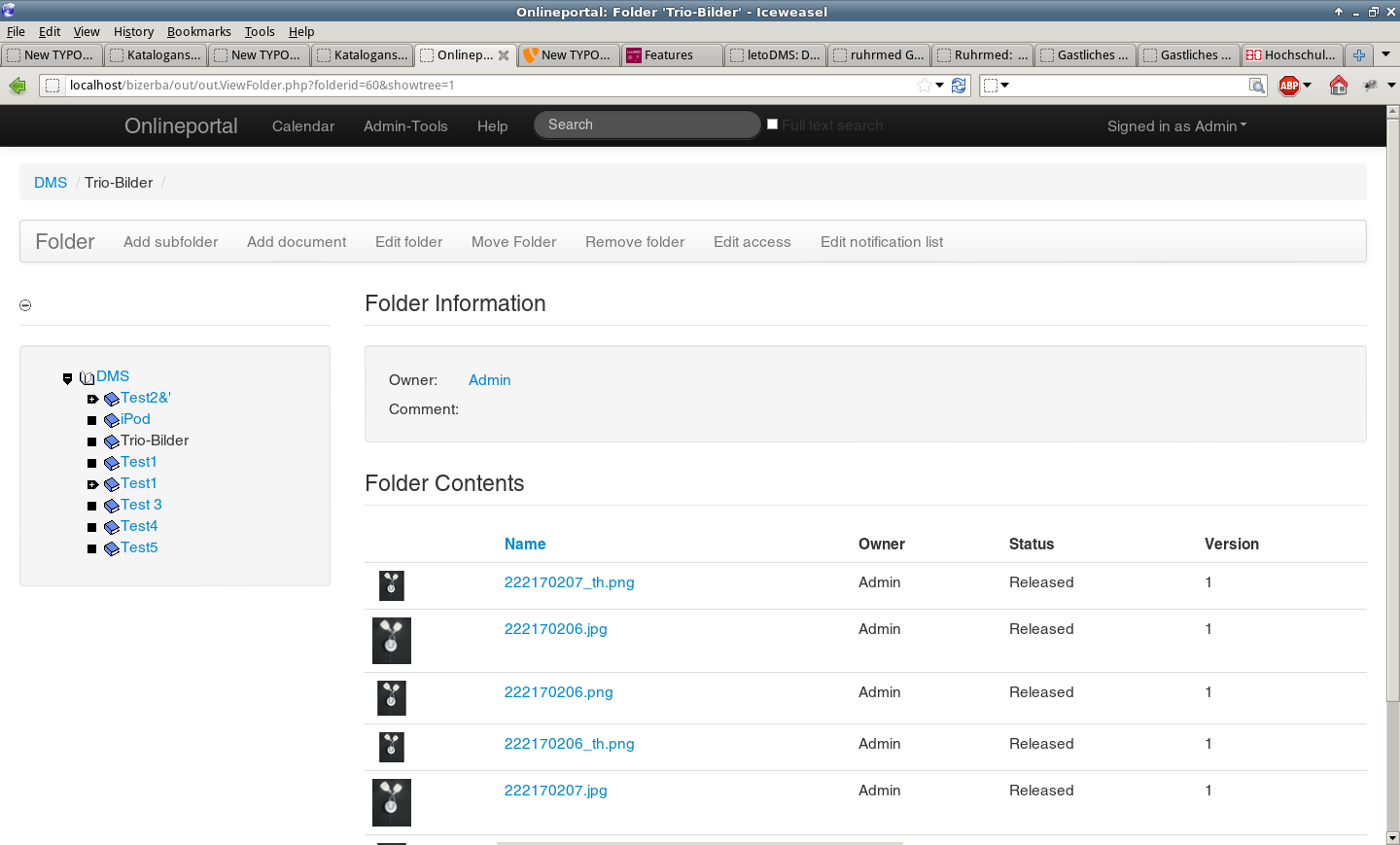This screenshot has height=845, width=1400.
Task: Bookmark this page with the star icon
Action: (x=924, y=86)
